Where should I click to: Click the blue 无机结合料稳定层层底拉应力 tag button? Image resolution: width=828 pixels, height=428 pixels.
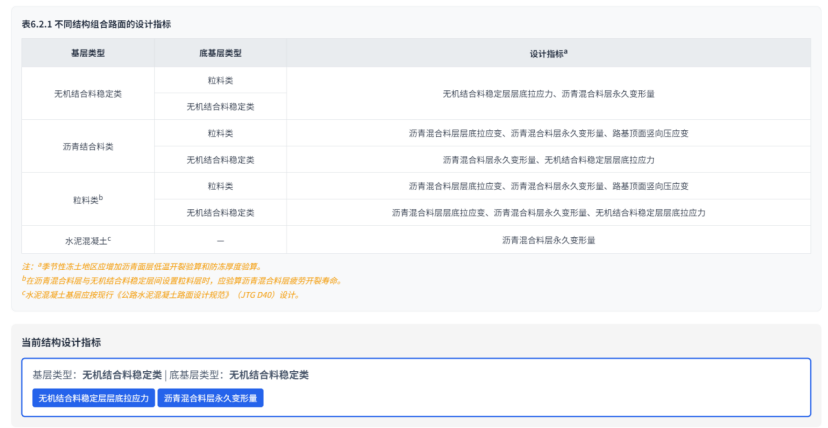pos(93,398)
